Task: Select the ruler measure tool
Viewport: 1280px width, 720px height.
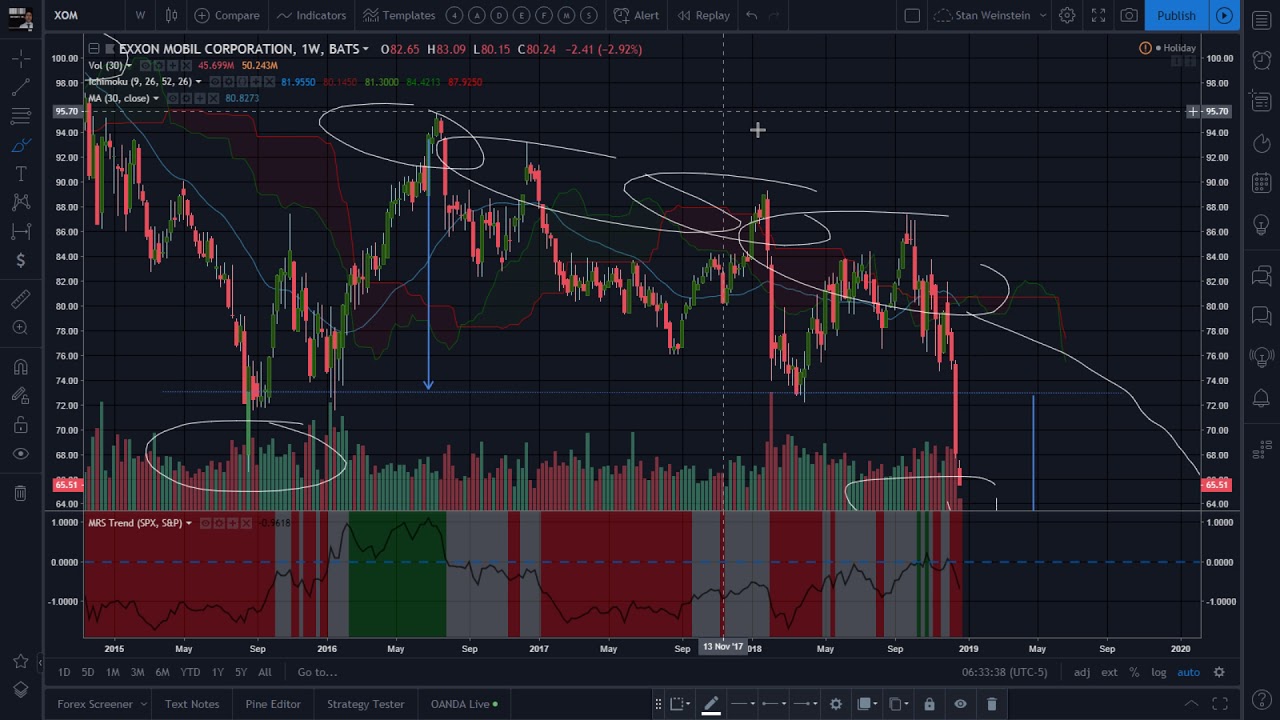Action: click(x=20, y=299)
